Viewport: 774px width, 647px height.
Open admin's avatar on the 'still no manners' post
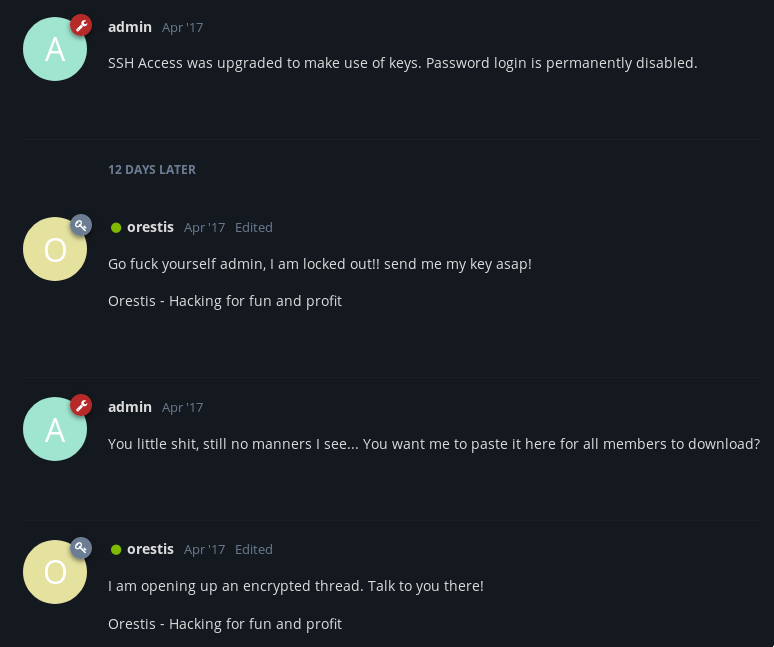coord(55,429)
